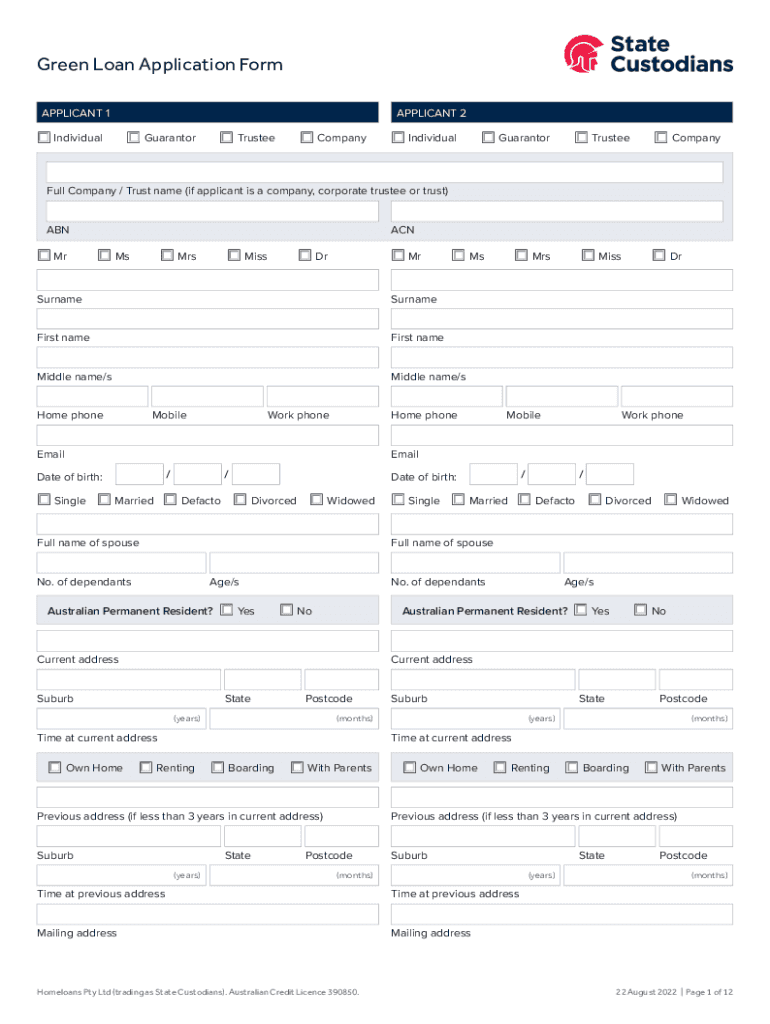Image resolution: width=770 pixels, height=1024 pixels.
Task: Click Applicant 2 Mailing address field
Action: tap(562, 915)
